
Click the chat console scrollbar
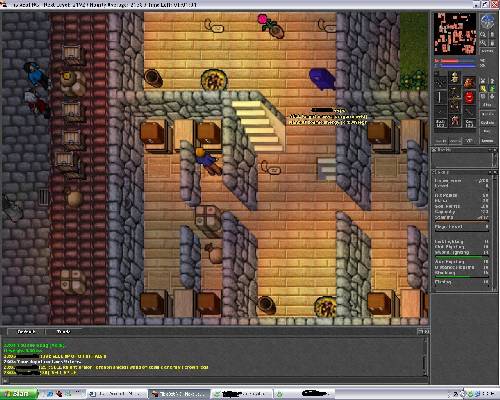[425, 358]
